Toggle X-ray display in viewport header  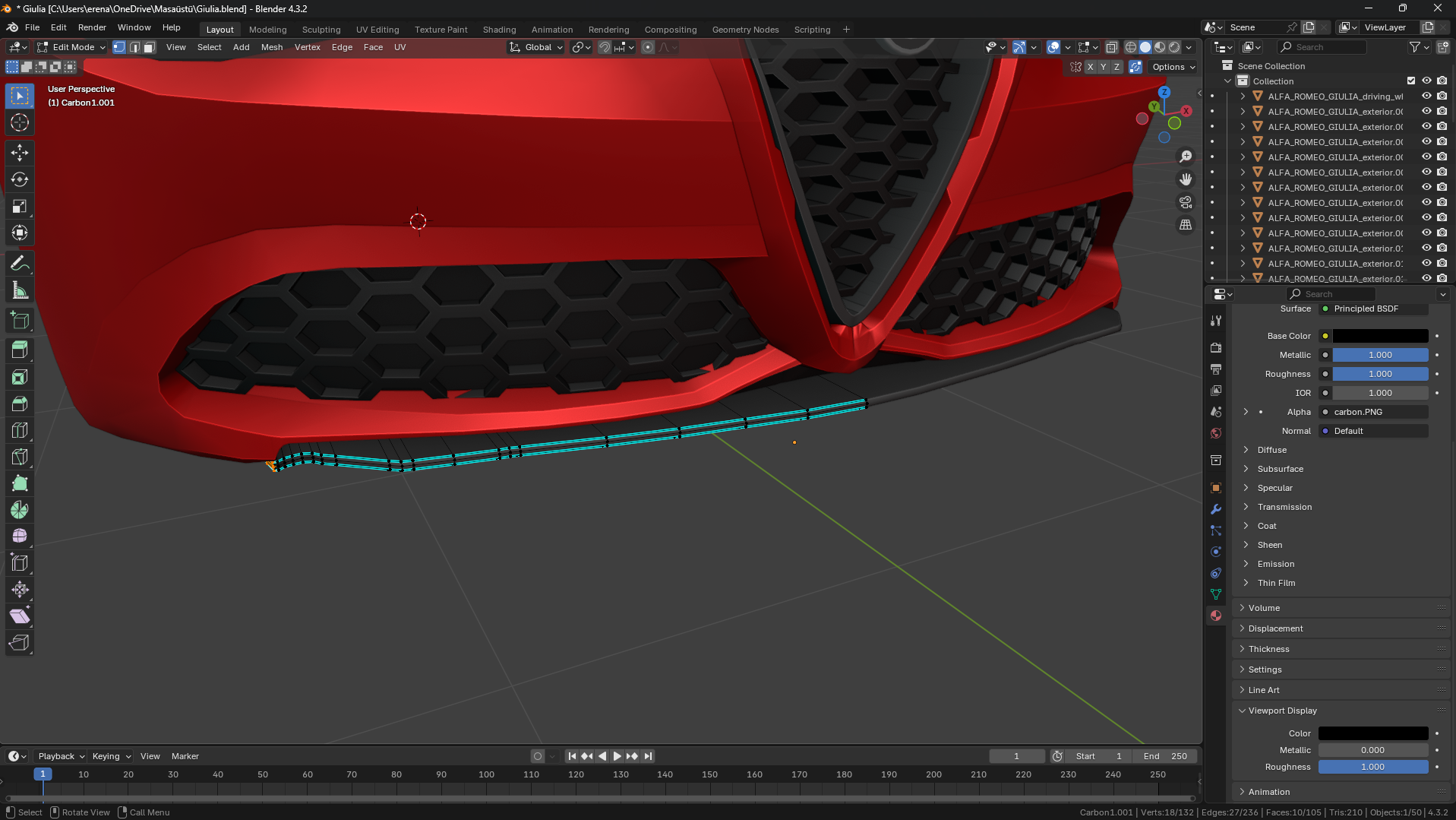[1112, 47]
